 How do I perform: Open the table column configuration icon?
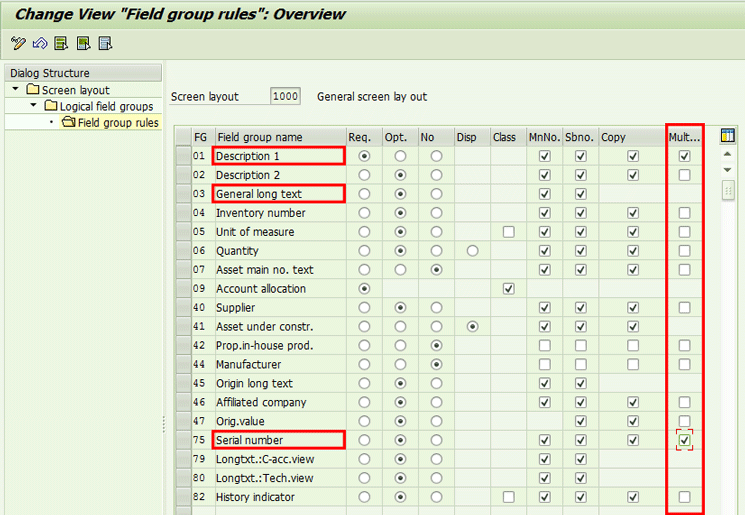coord(727,137)
